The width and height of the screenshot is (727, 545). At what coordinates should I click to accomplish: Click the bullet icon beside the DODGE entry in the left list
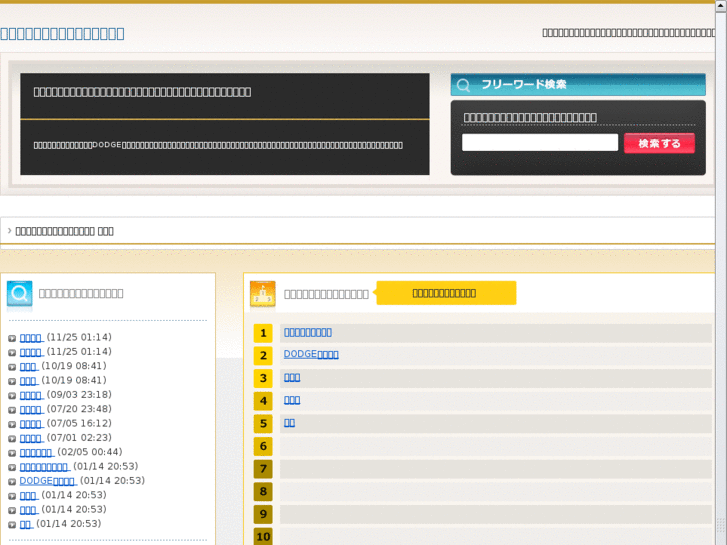pos(12,482)
